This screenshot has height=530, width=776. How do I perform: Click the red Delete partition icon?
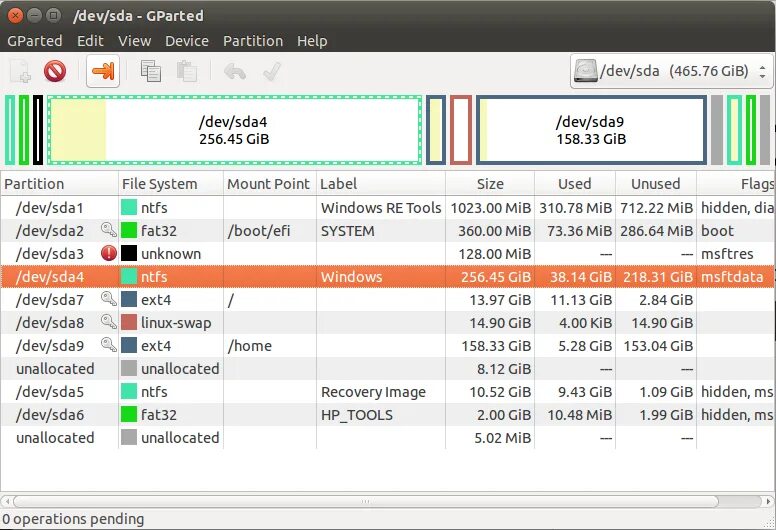[x=54, y=71]
